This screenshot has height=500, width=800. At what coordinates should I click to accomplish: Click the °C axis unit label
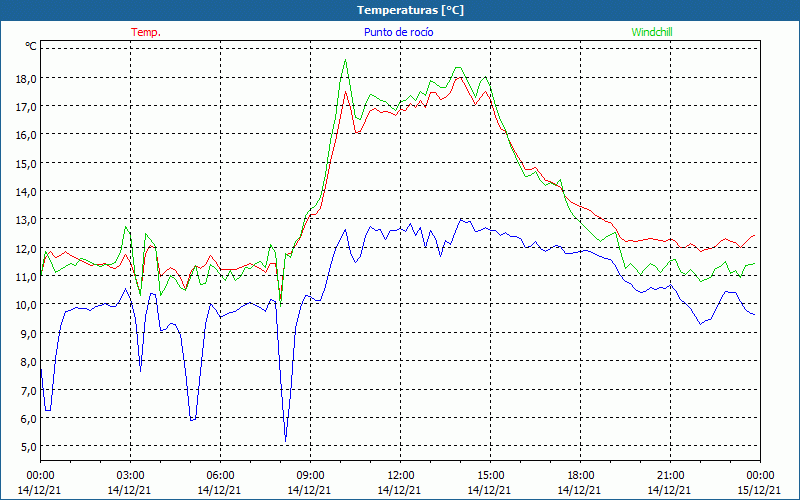(x=31, y=46)
